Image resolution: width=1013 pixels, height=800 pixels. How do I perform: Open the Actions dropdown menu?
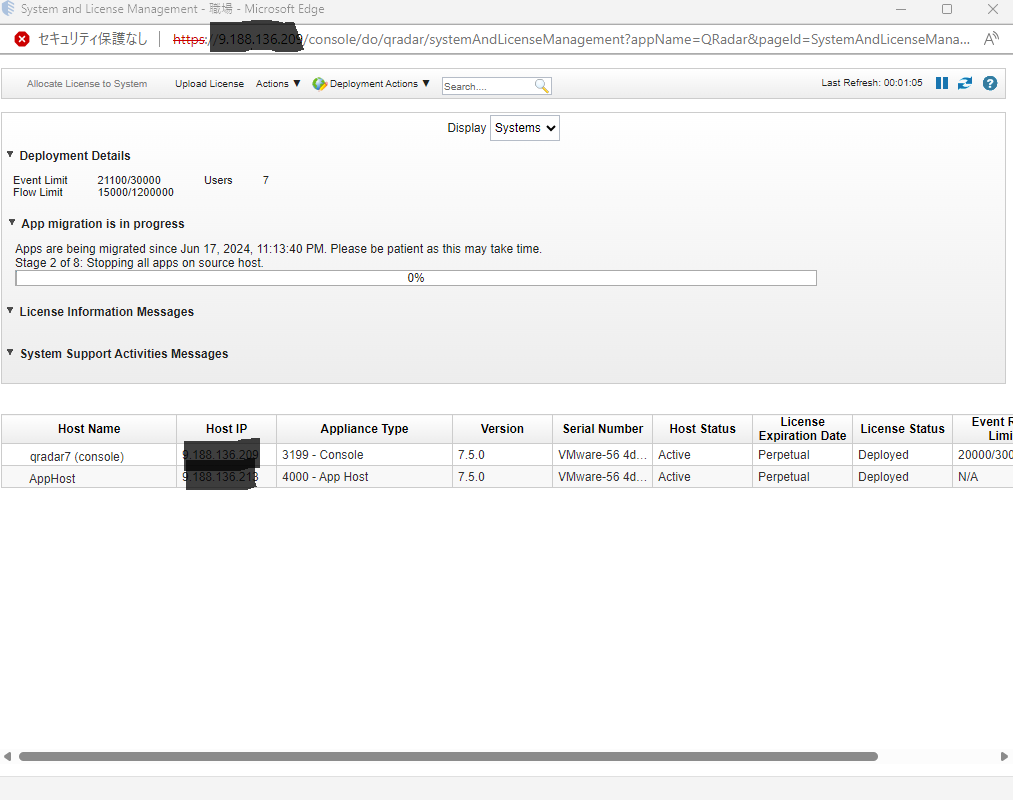point(278,84)
